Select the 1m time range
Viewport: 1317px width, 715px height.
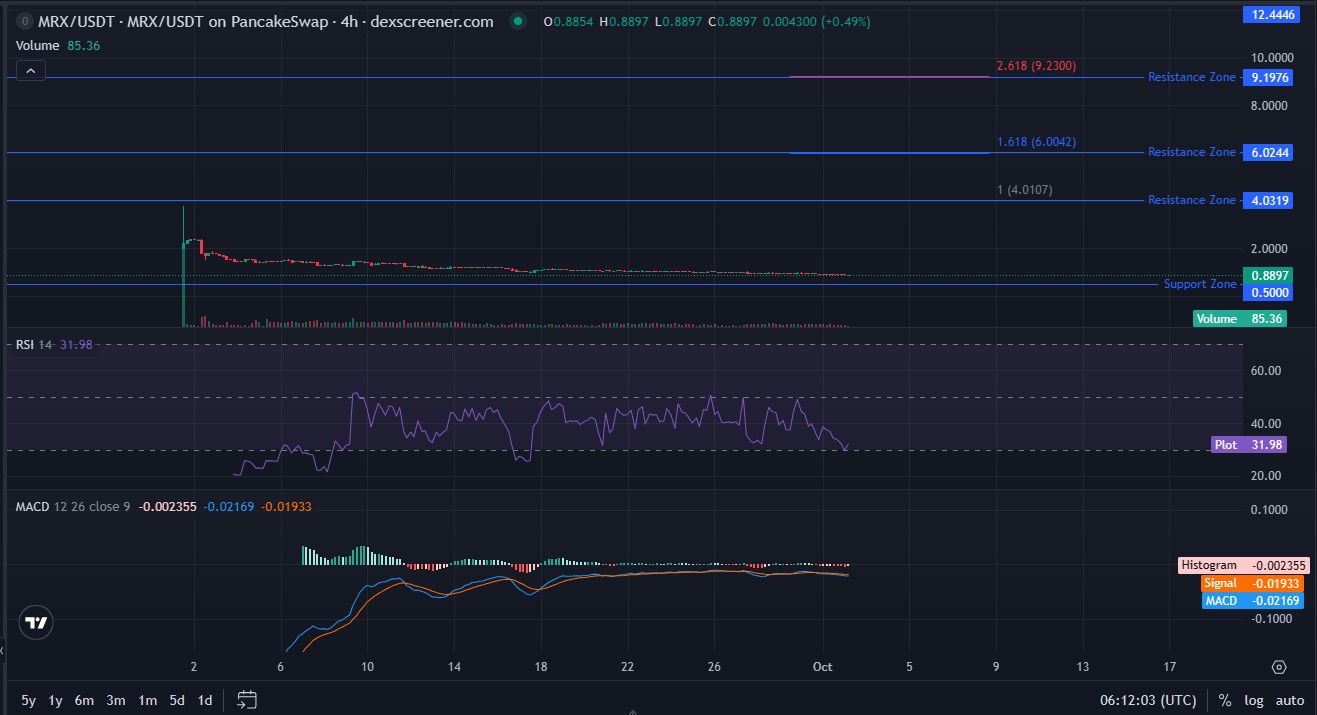point(147,700)
